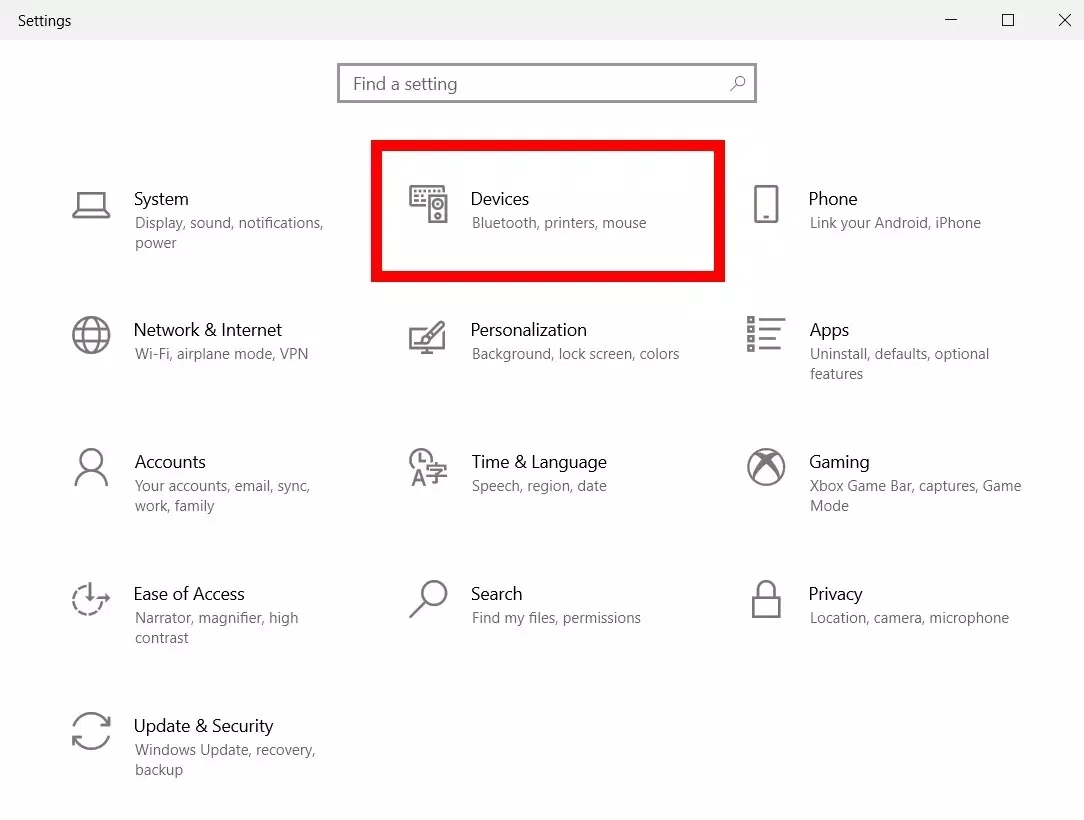1084x820 pixels.
Task: Select the Privacy padlock icon
Action: tap(765, 599)
